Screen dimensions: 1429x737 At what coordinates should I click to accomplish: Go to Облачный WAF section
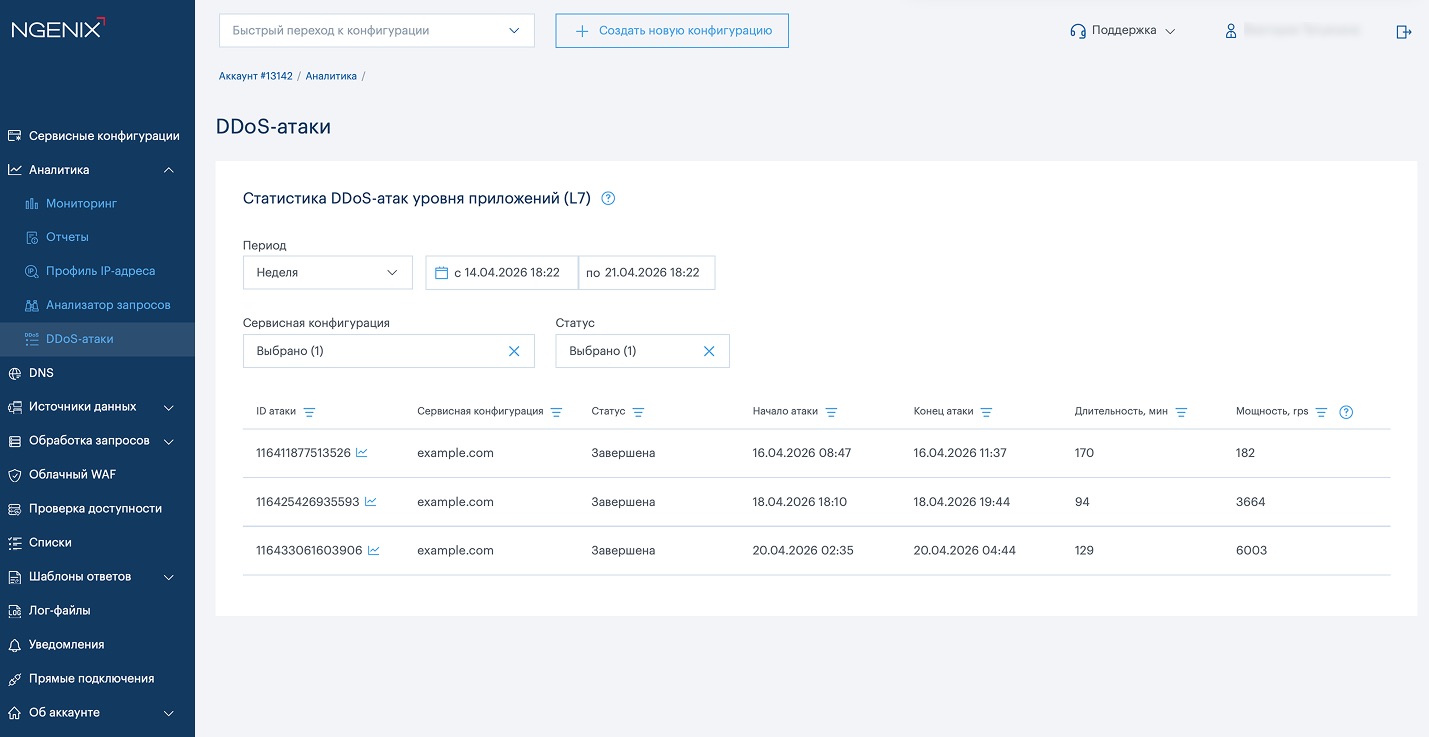[72, 475]
